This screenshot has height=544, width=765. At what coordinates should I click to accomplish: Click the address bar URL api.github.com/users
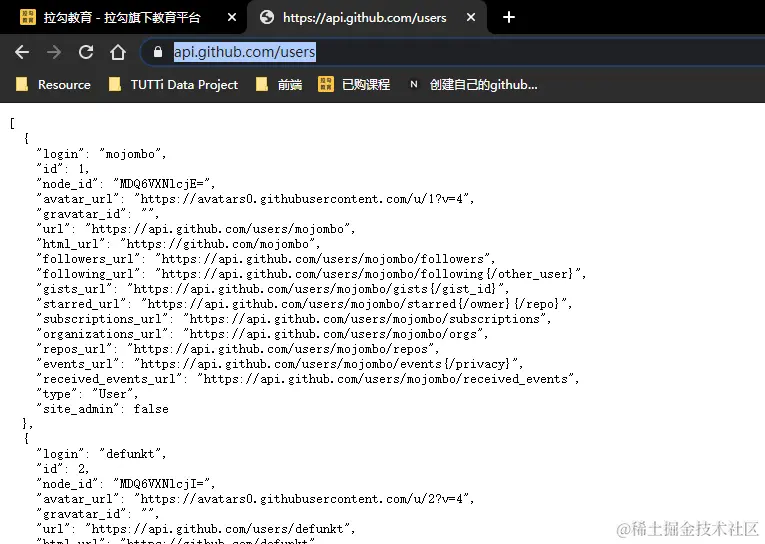coord(244,52)
